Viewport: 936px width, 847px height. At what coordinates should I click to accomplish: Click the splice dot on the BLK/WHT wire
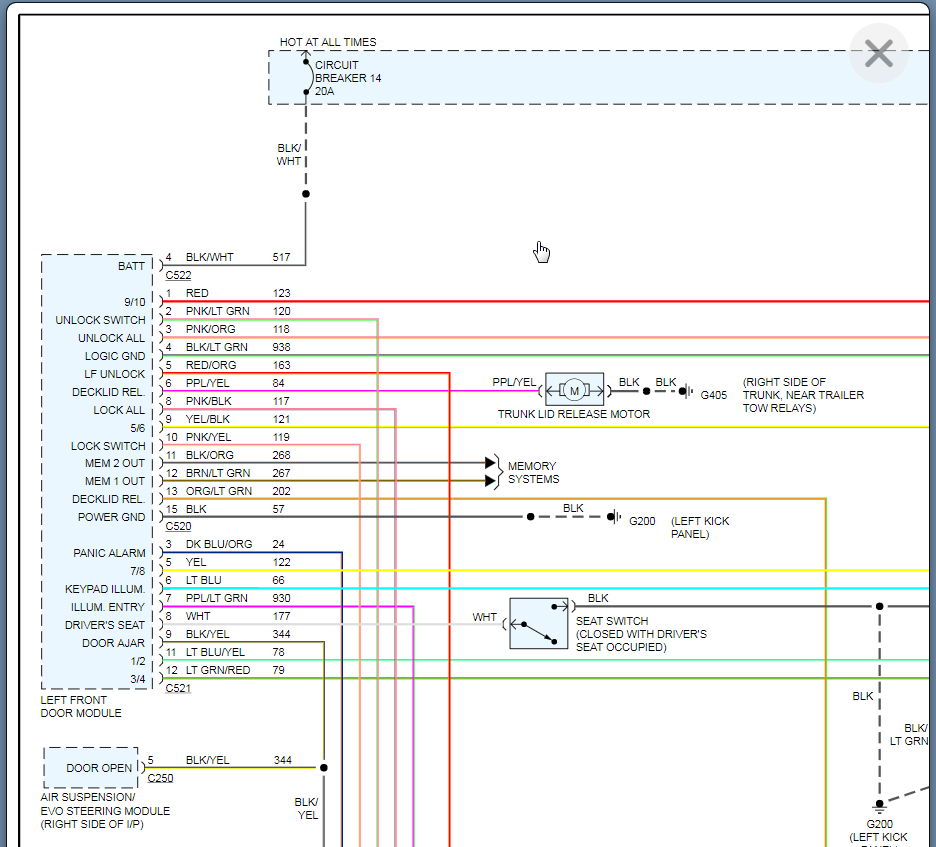[x=306, y=194]
